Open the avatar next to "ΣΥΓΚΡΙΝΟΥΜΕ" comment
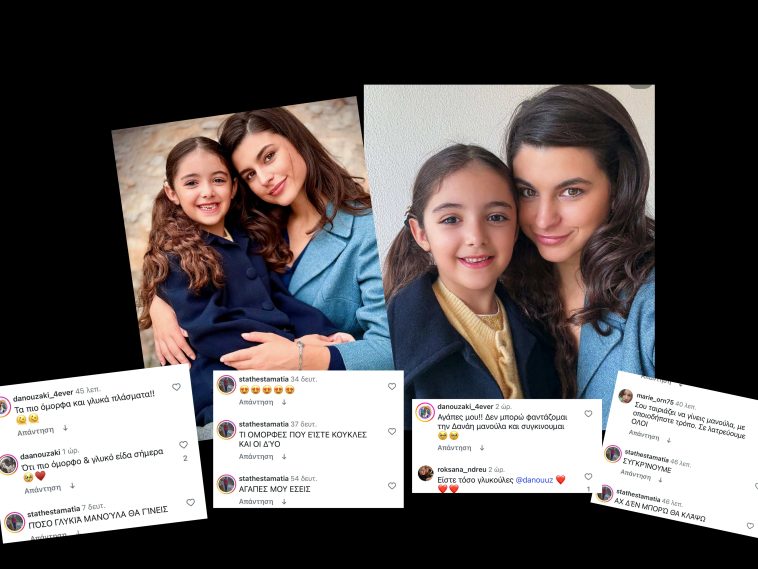This screenshot has height=569, width=758. coord(613,454)
